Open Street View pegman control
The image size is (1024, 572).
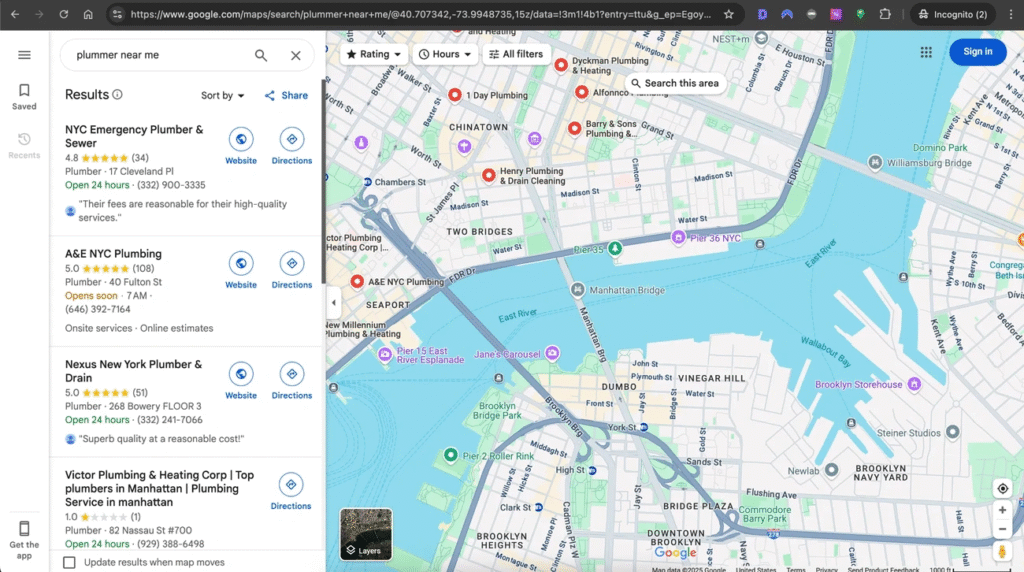1002,551
